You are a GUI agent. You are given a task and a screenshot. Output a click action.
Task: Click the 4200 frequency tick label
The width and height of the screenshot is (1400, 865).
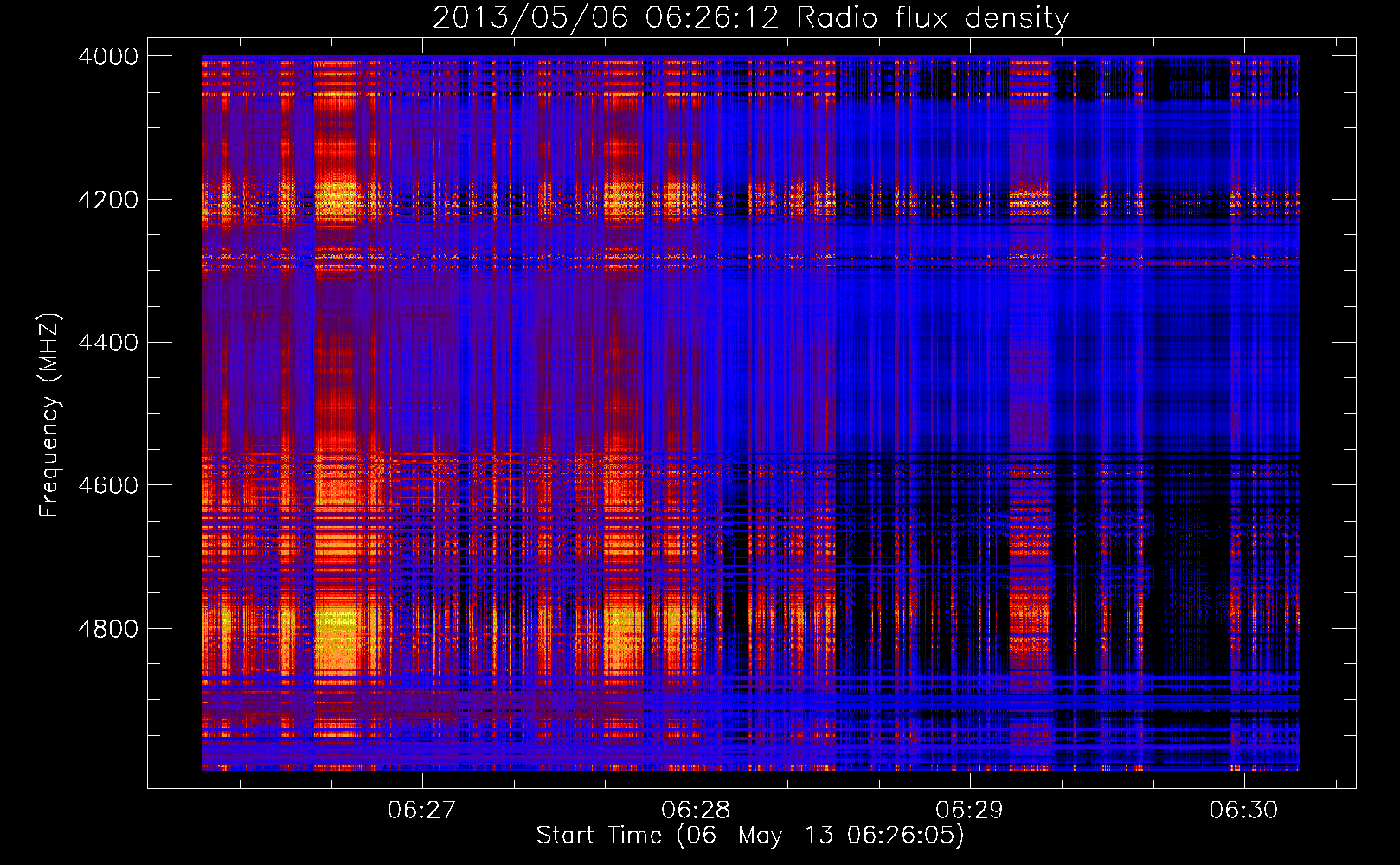point(108,199)
